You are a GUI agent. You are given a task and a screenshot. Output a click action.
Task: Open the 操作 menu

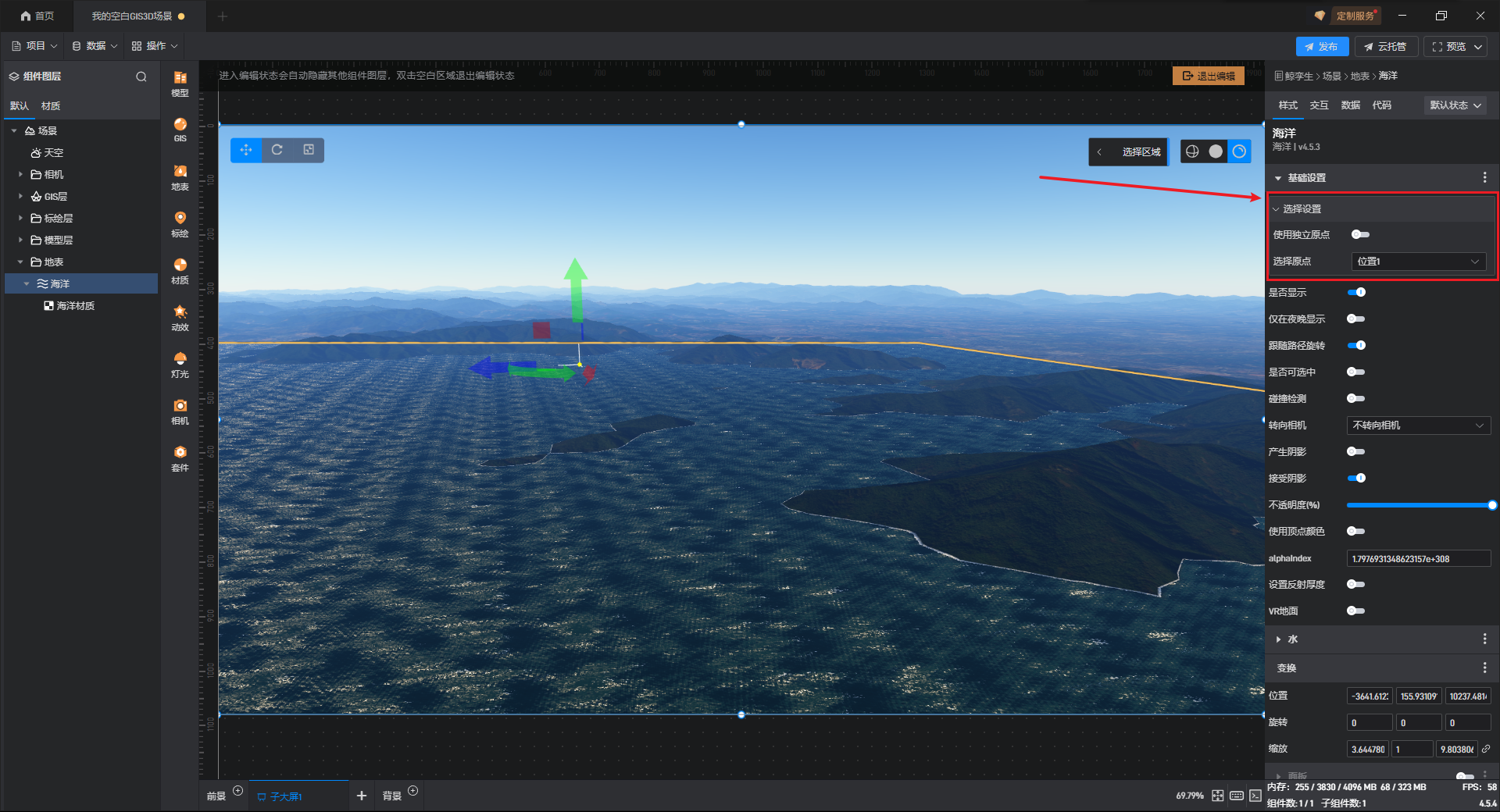tap(155, 46)
